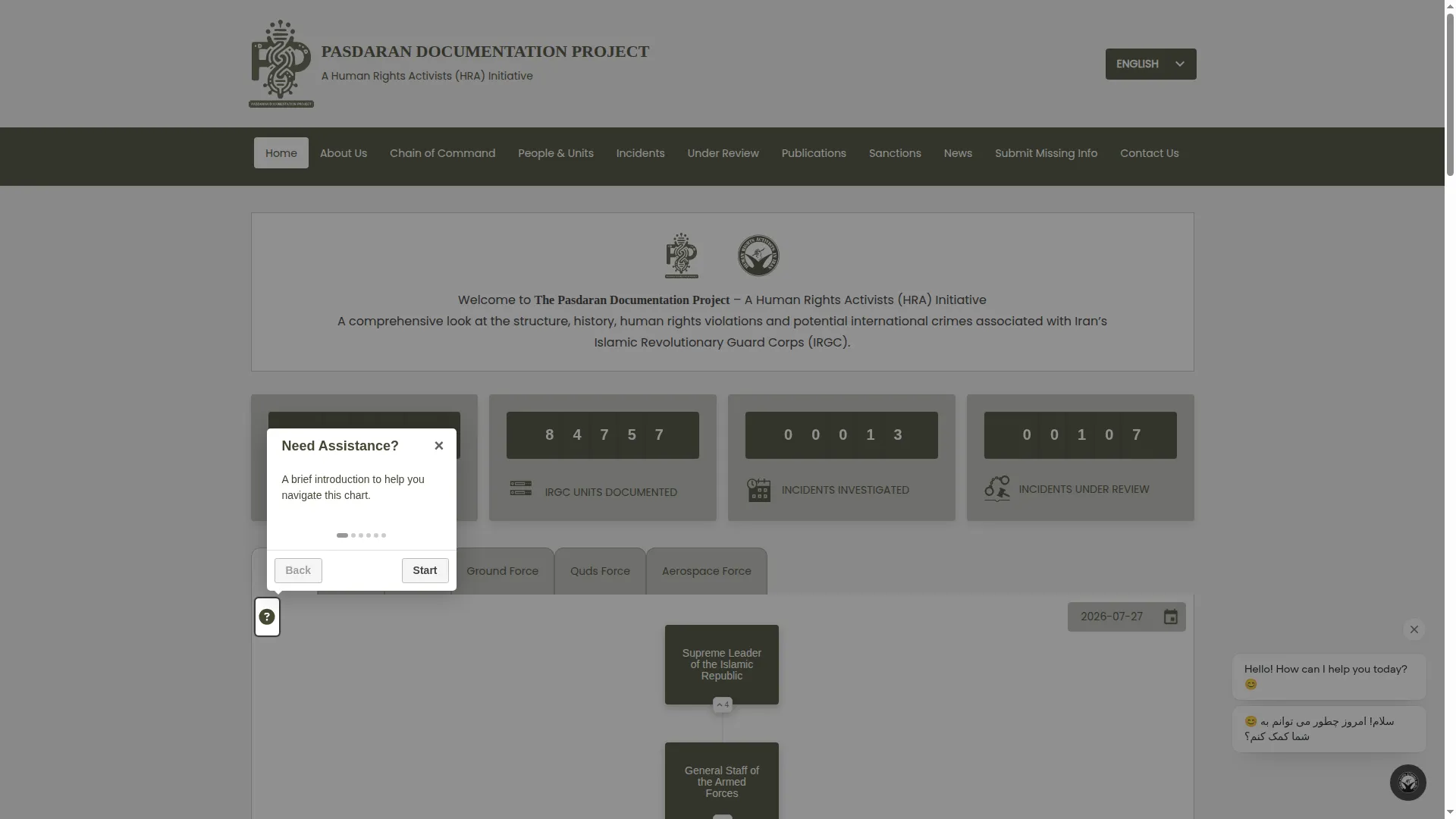Navigate to People & Units

click(x=555, y=153)
